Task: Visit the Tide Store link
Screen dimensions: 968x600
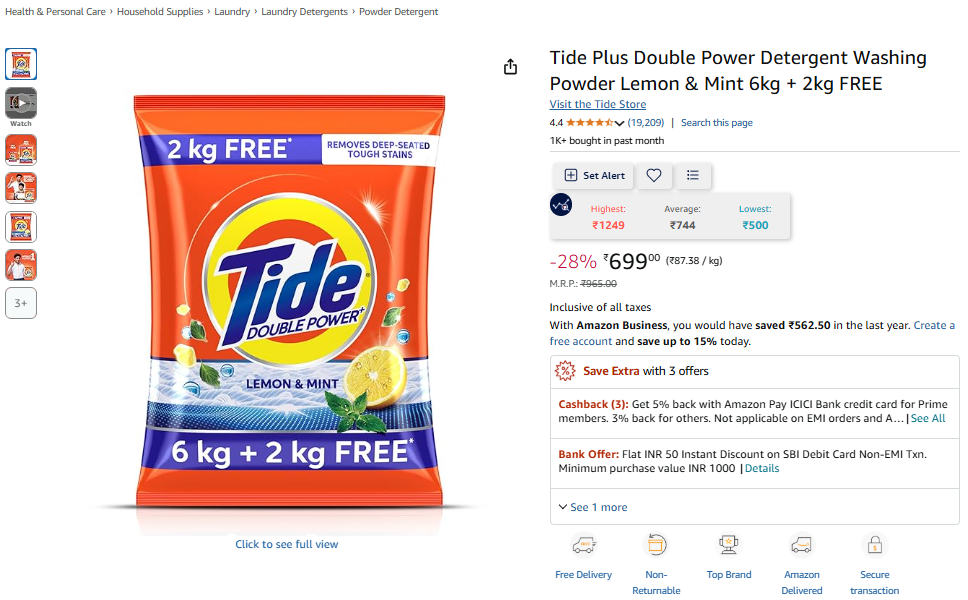Action: 598,104
